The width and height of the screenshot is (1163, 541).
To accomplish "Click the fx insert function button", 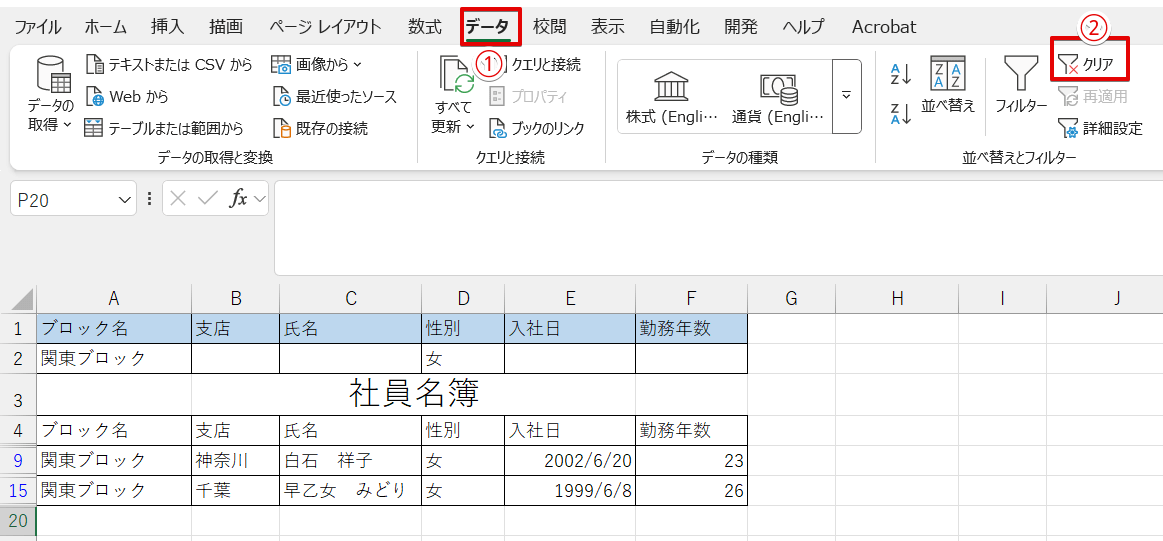I will 238,199.
